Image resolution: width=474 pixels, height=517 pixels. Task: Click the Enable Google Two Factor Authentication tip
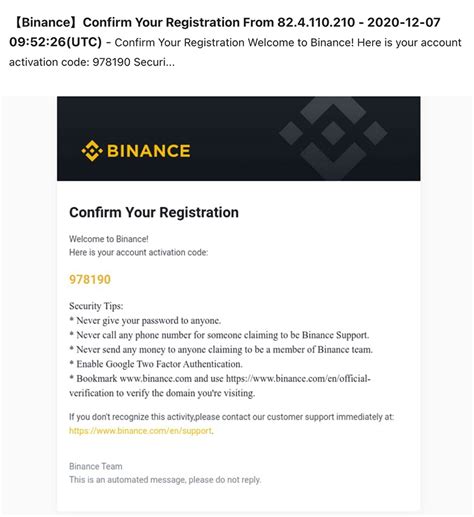coord(156,364)
